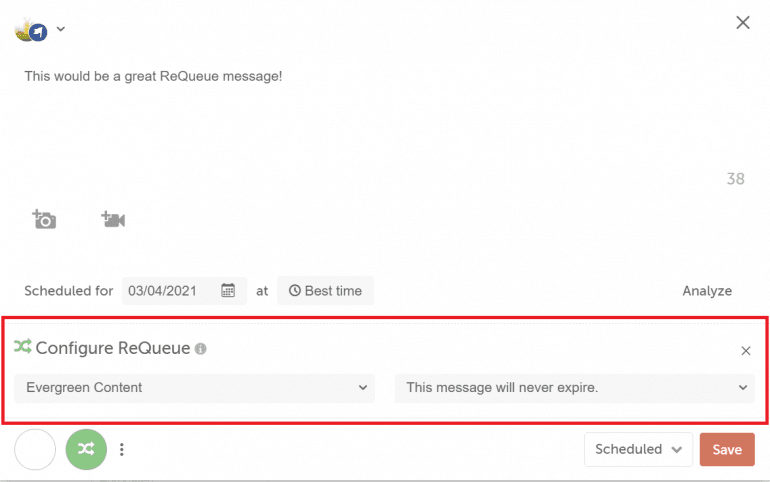Viewport: 770px width, 482px height.
Task: Open the message expiration dropdown
Action: (x=575, y=388)
